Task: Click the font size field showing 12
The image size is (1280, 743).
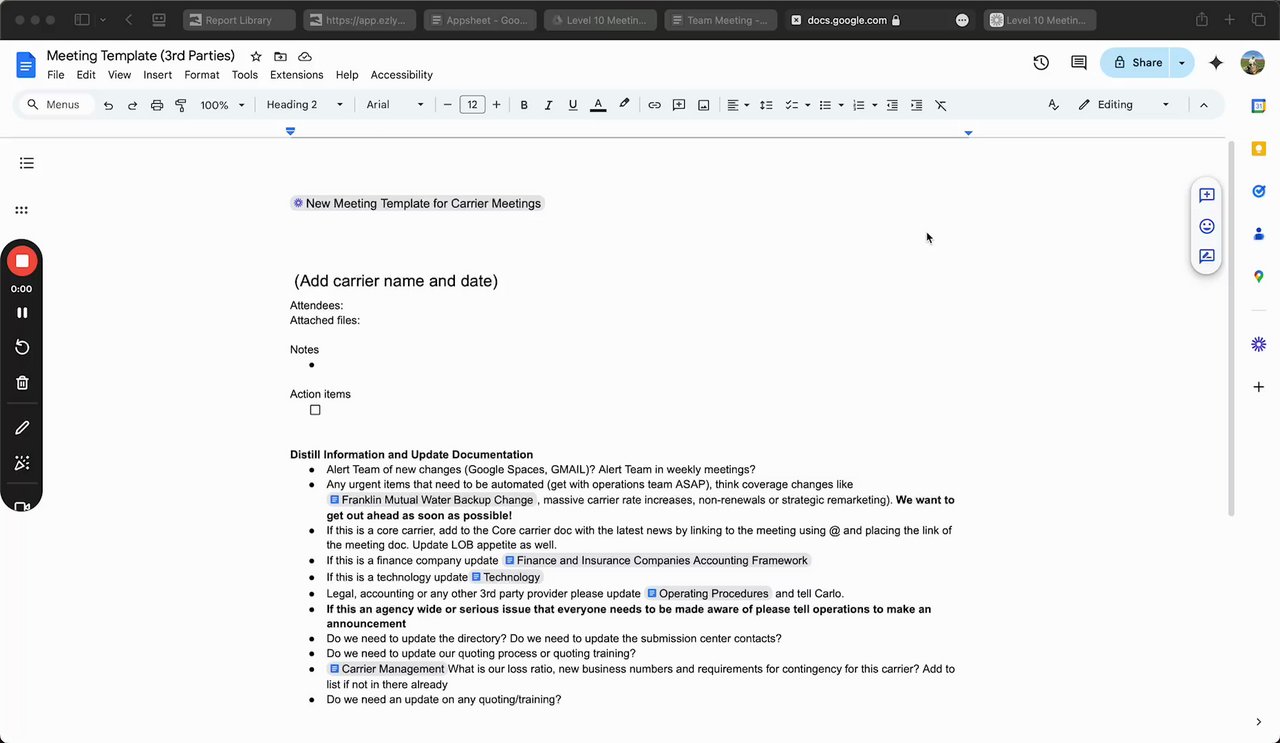Action: pos(472,105)
